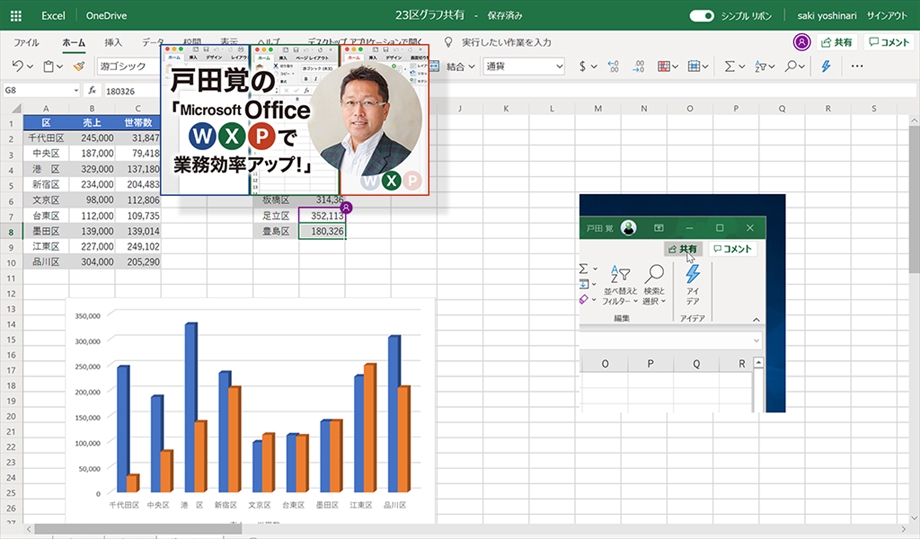The image size is (920, 539).
Task: Open the Name Box dropdown arrow
Action: 76,90
